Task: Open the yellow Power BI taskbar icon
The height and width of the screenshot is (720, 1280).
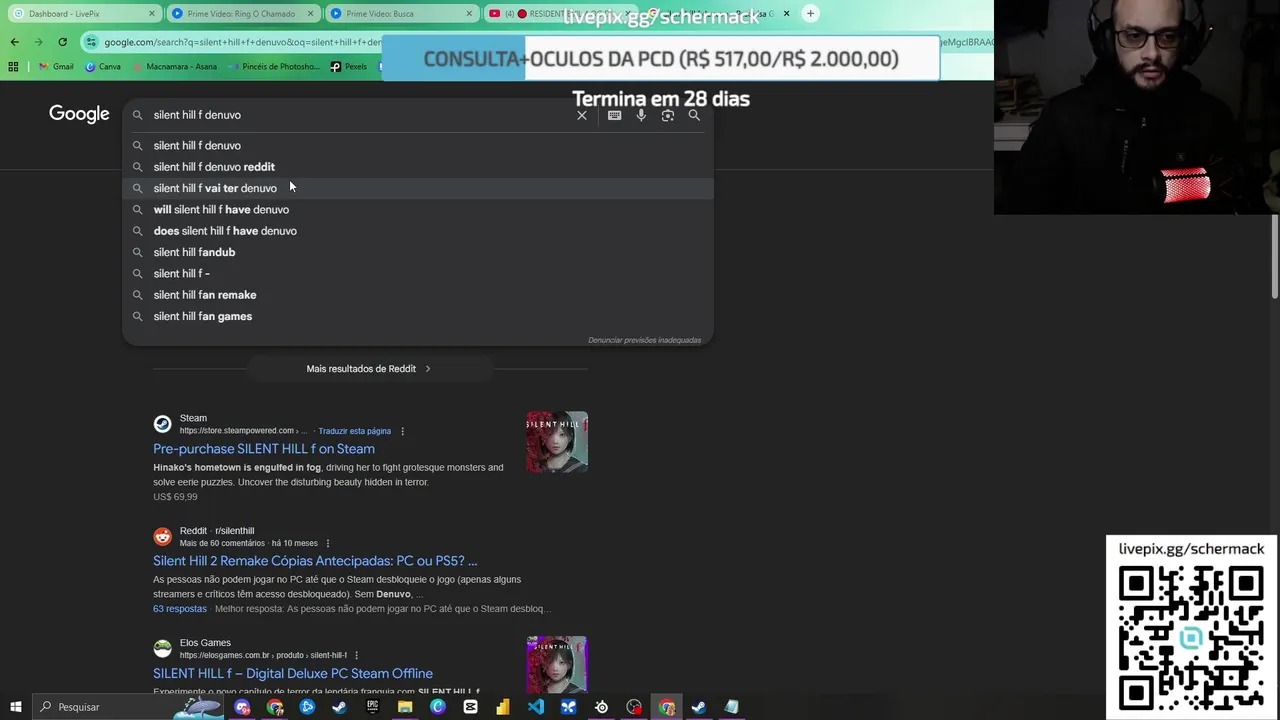Action: 503,707
